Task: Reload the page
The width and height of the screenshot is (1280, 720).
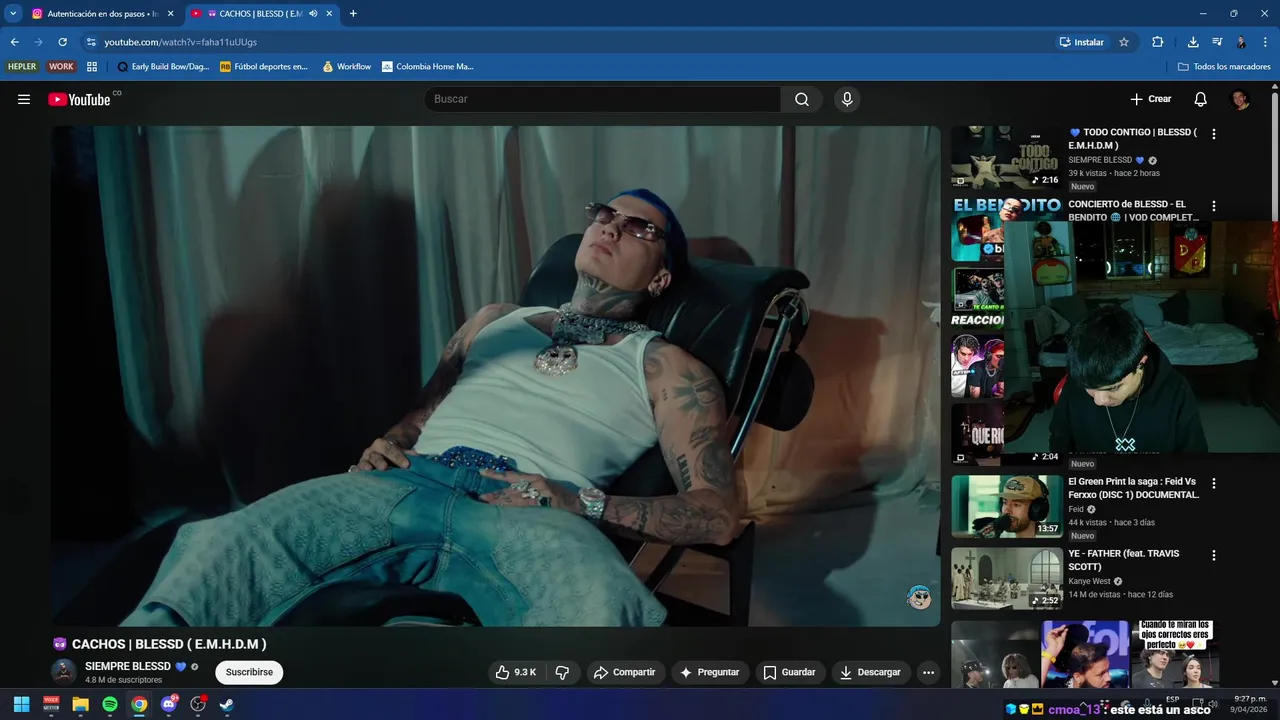Action: [x=62, y=42]
